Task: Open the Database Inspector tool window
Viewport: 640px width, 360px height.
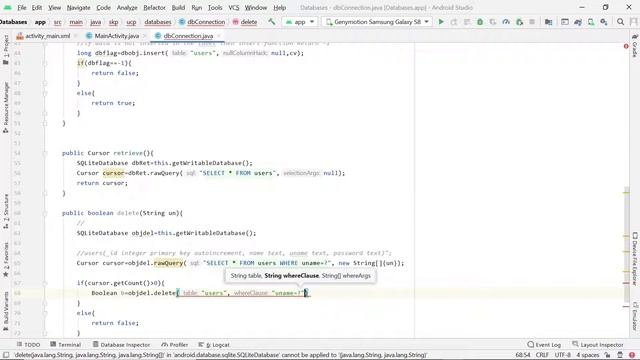Action: [x=121, y=344]
